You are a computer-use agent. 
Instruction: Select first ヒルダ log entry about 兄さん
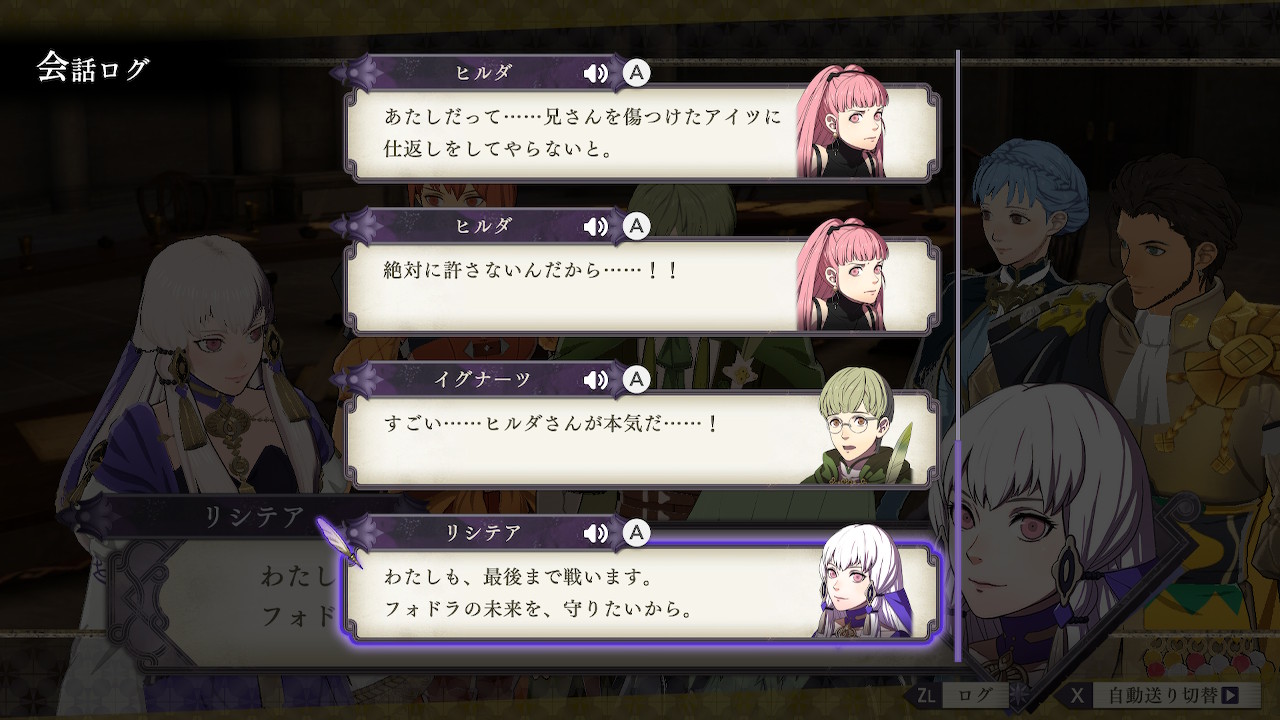641,131
